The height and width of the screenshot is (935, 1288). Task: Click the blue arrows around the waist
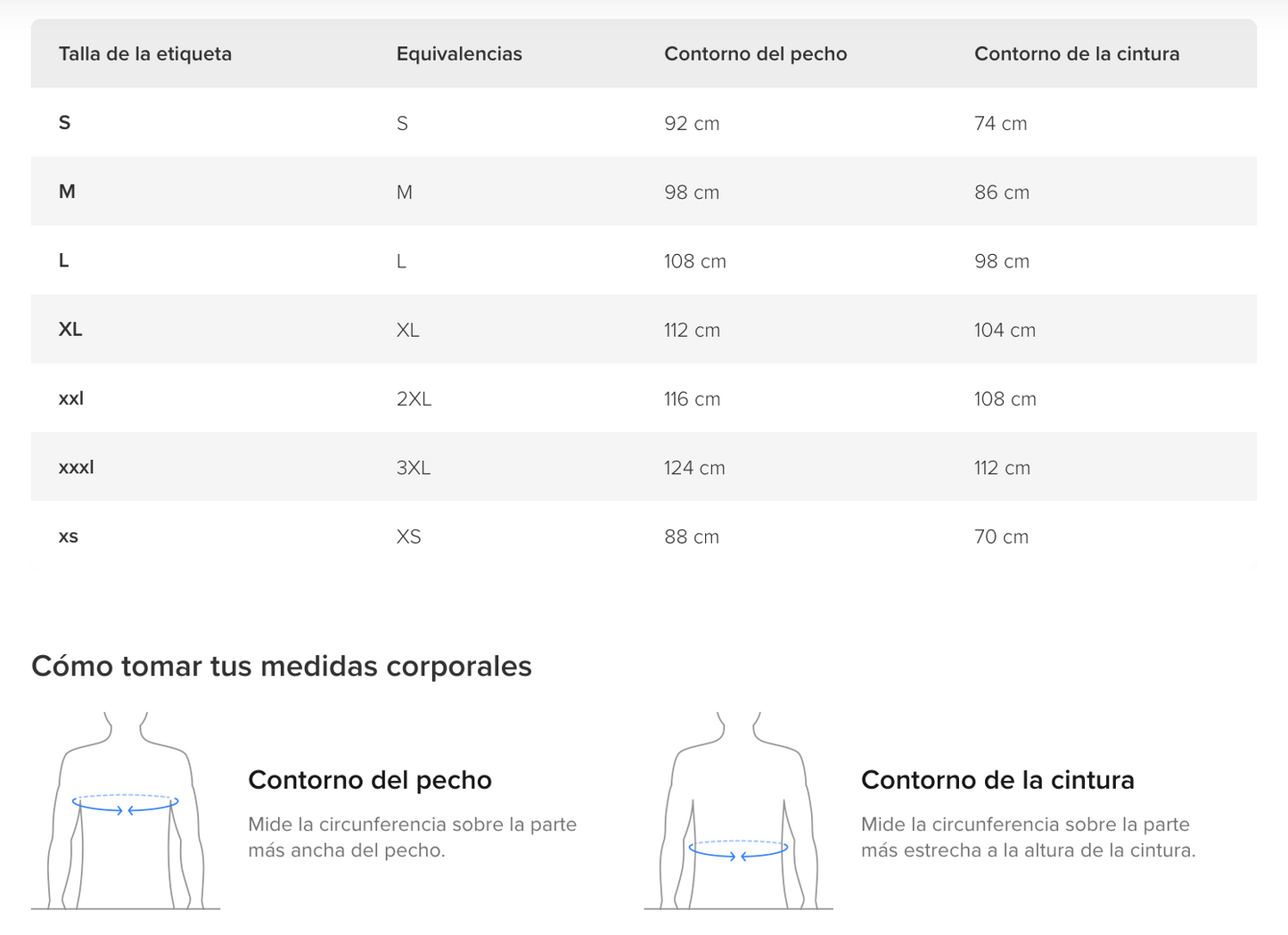coord(738,851)
